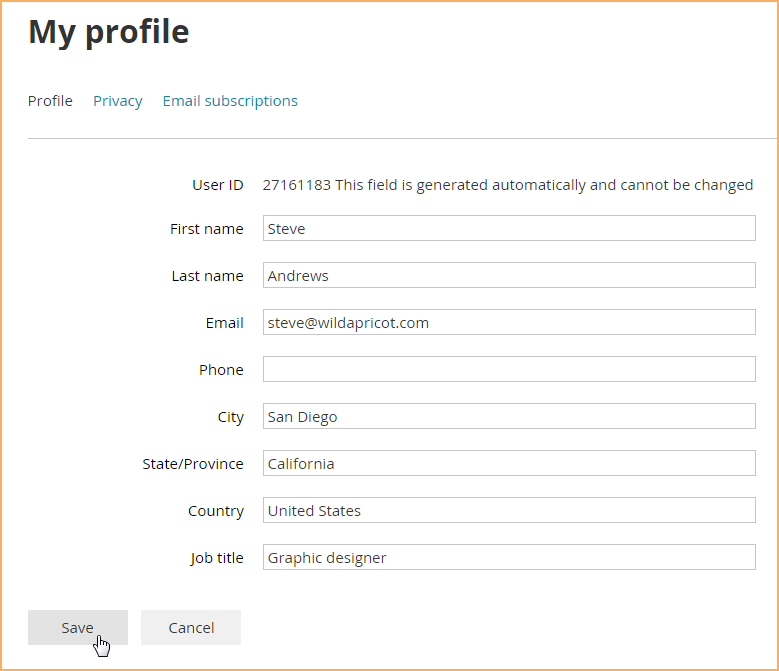Save the profile changes

coord(78,627)
